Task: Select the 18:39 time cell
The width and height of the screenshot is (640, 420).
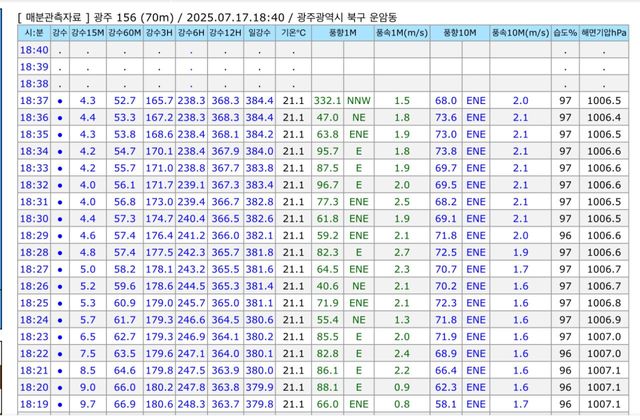Action: tap(34, 67)
